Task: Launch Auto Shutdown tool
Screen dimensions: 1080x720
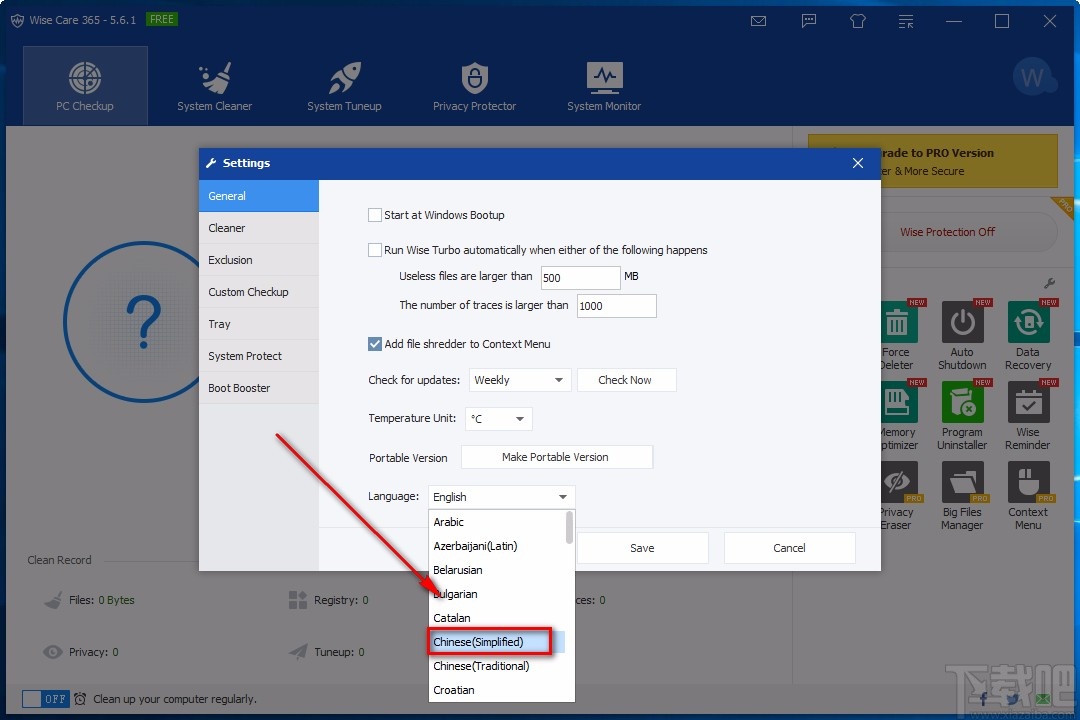Action: [x=962, y=335]
